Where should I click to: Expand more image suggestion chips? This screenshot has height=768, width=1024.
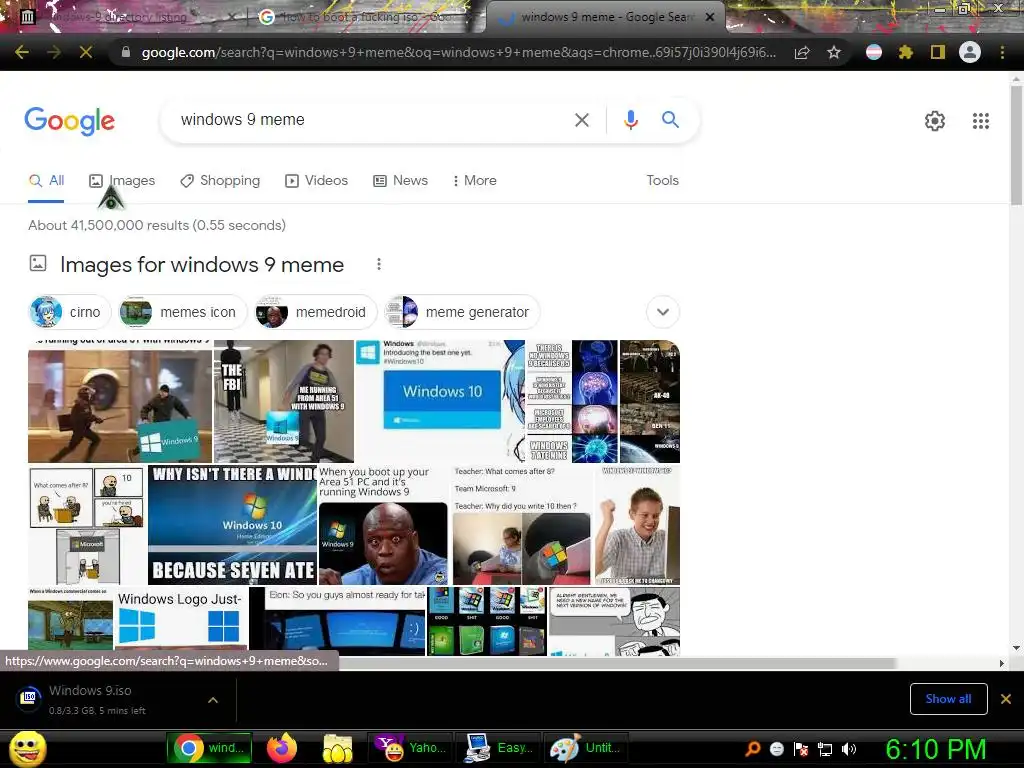coord(663,312)
